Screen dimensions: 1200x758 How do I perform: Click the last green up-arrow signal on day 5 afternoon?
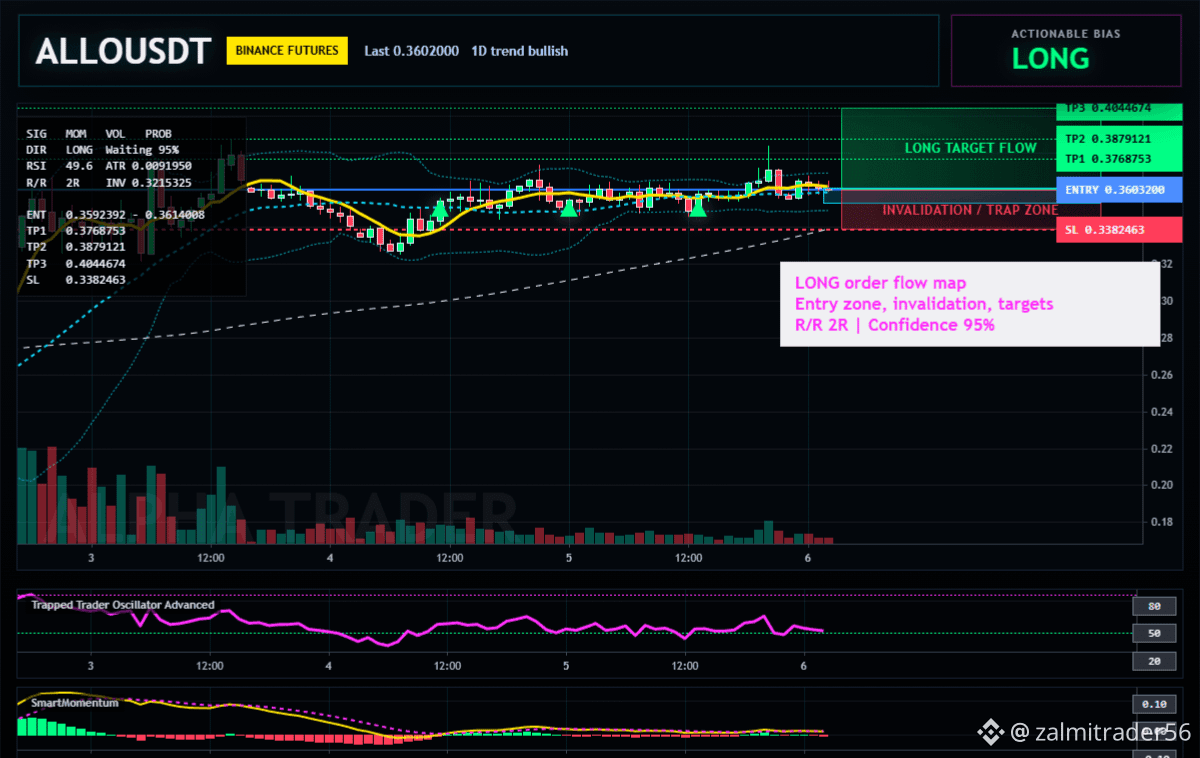698,207
